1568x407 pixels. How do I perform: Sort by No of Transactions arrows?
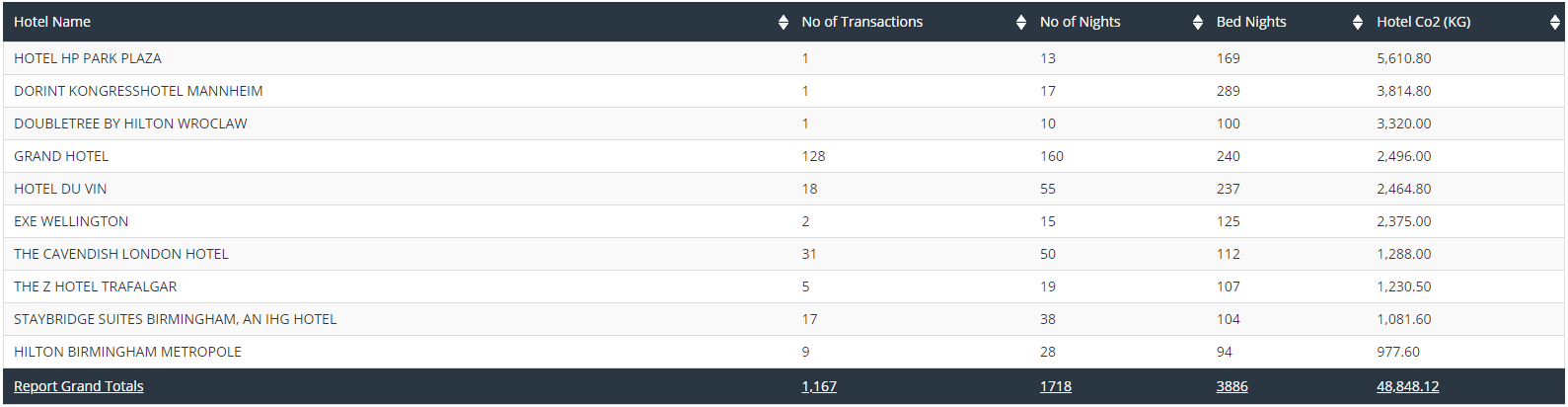[1021, 22]
